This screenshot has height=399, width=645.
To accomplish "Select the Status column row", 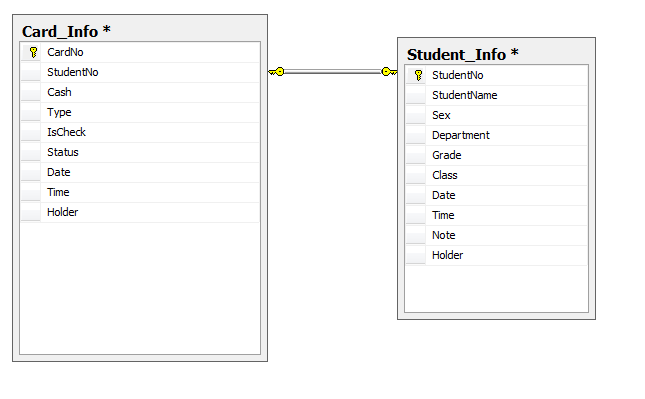I will point(140,152).
